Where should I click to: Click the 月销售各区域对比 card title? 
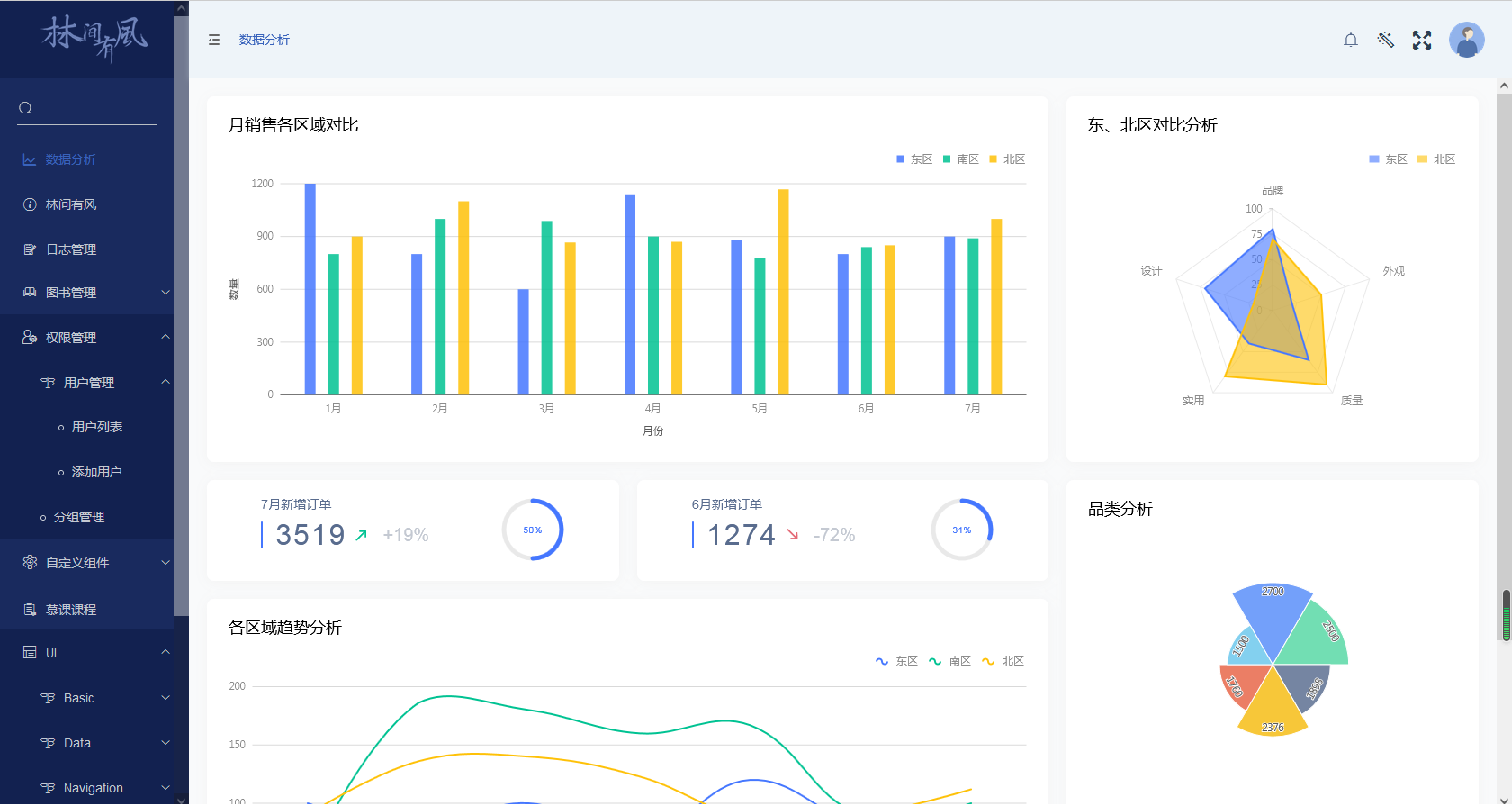[x=293, y=125]
